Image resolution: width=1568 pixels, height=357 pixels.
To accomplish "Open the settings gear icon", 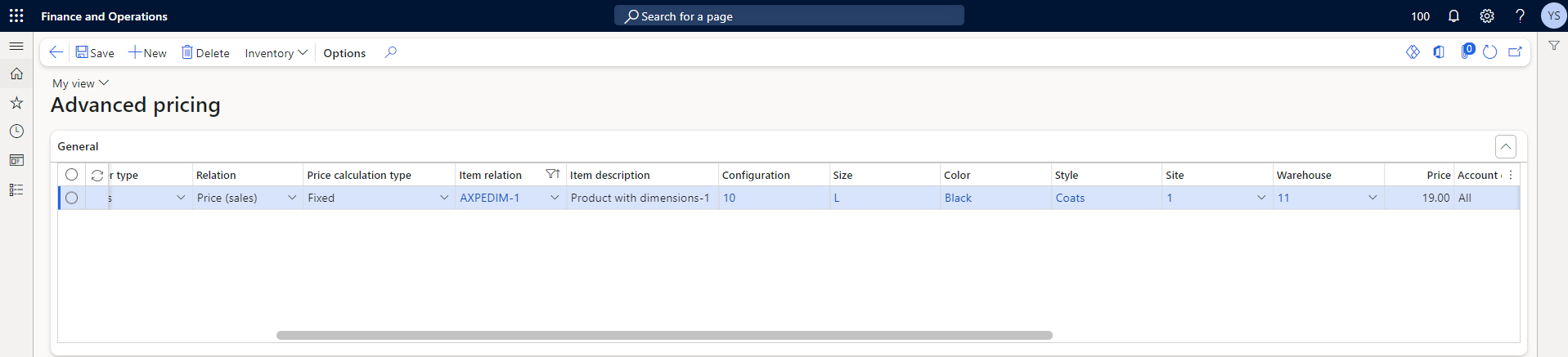I will tap(1486, 16).
